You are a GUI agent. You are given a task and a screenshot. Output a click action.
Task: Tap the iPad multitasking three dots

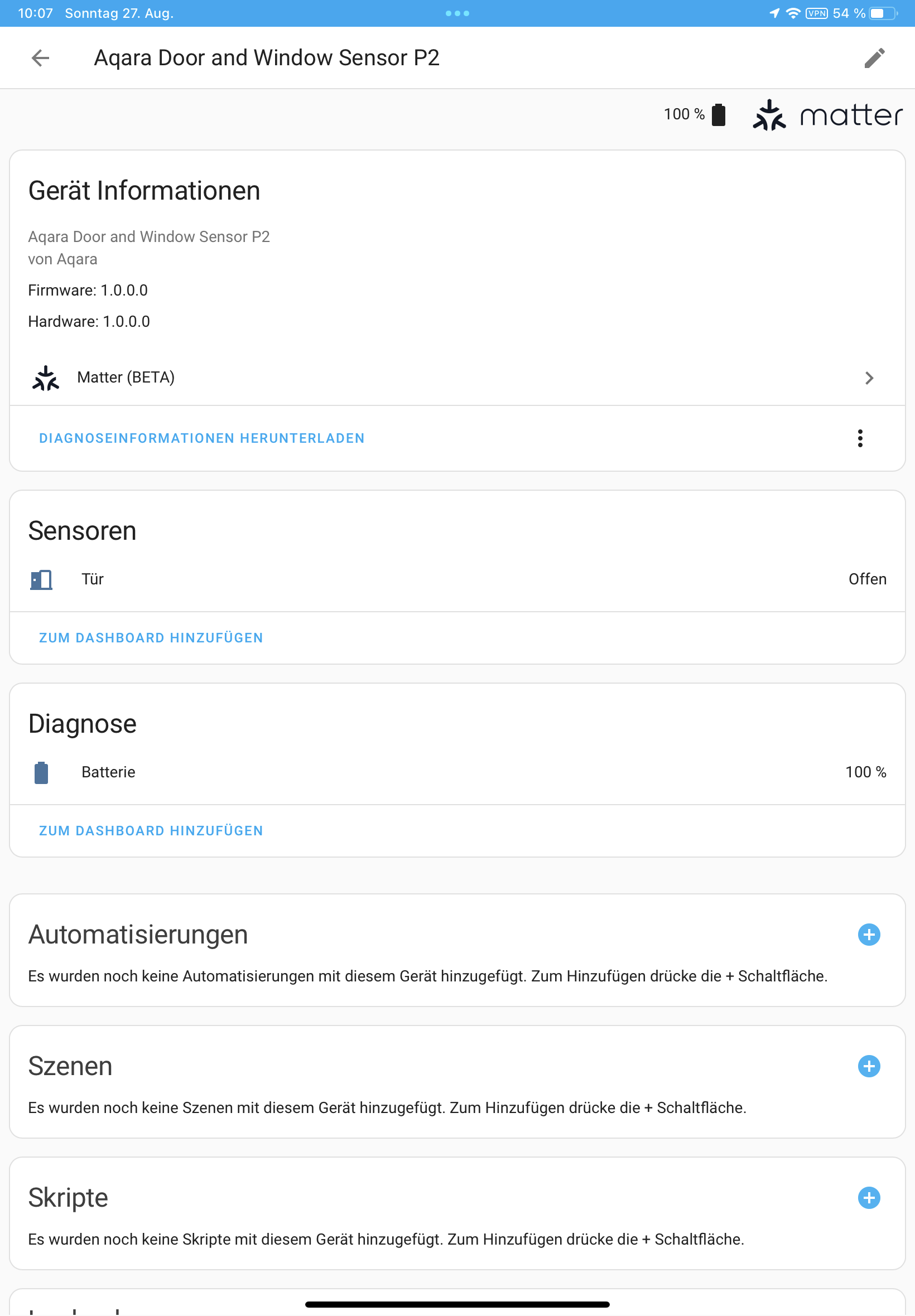pyautogui.click(x=457, y=13)
